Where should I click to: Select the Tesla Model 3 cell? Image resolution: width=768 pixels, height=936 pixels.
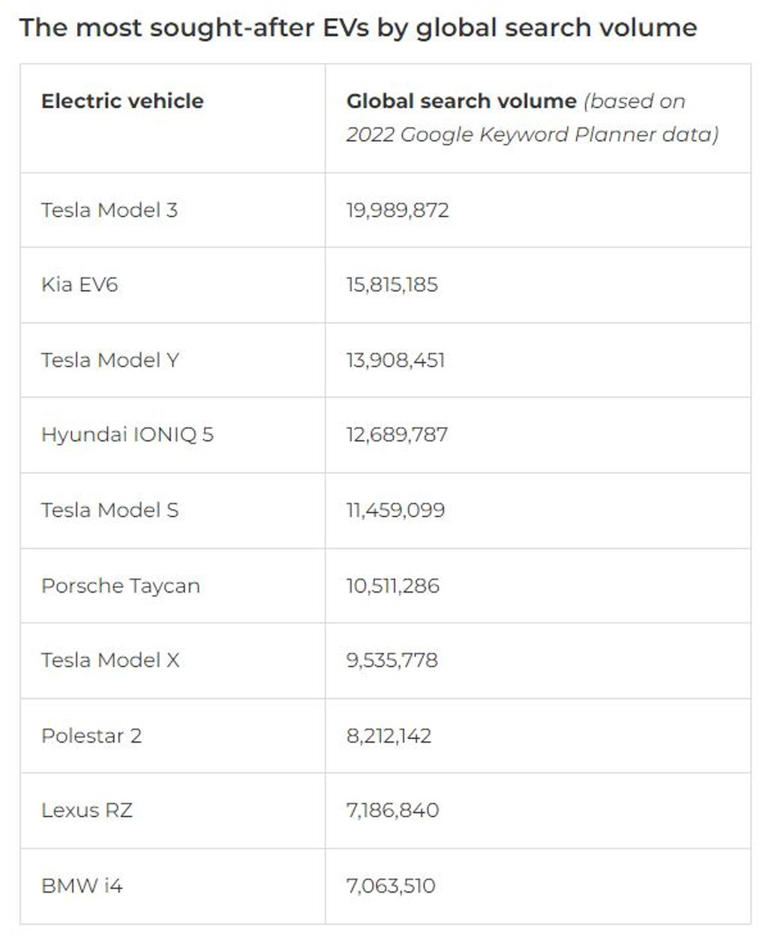[x=109, y=210]
